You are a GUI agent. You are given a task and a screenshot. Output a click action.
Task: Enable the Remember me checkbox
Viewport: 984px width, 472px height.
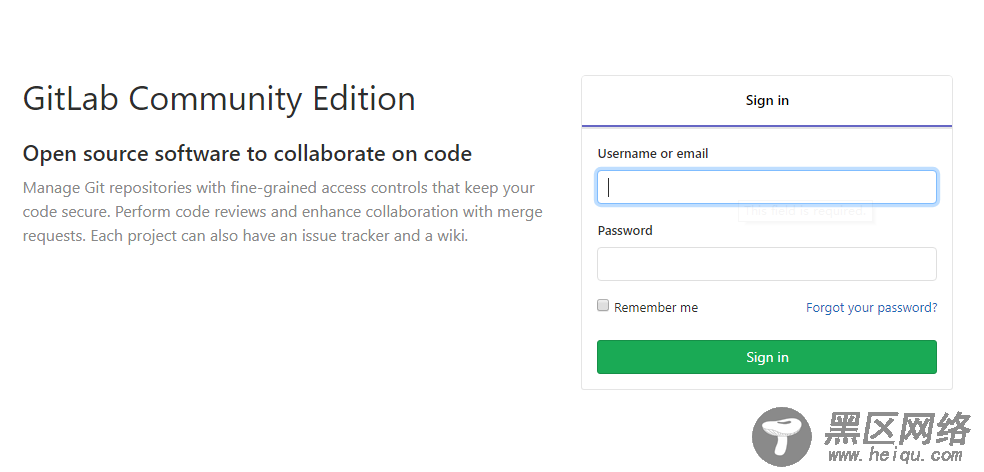coord(603,306)
